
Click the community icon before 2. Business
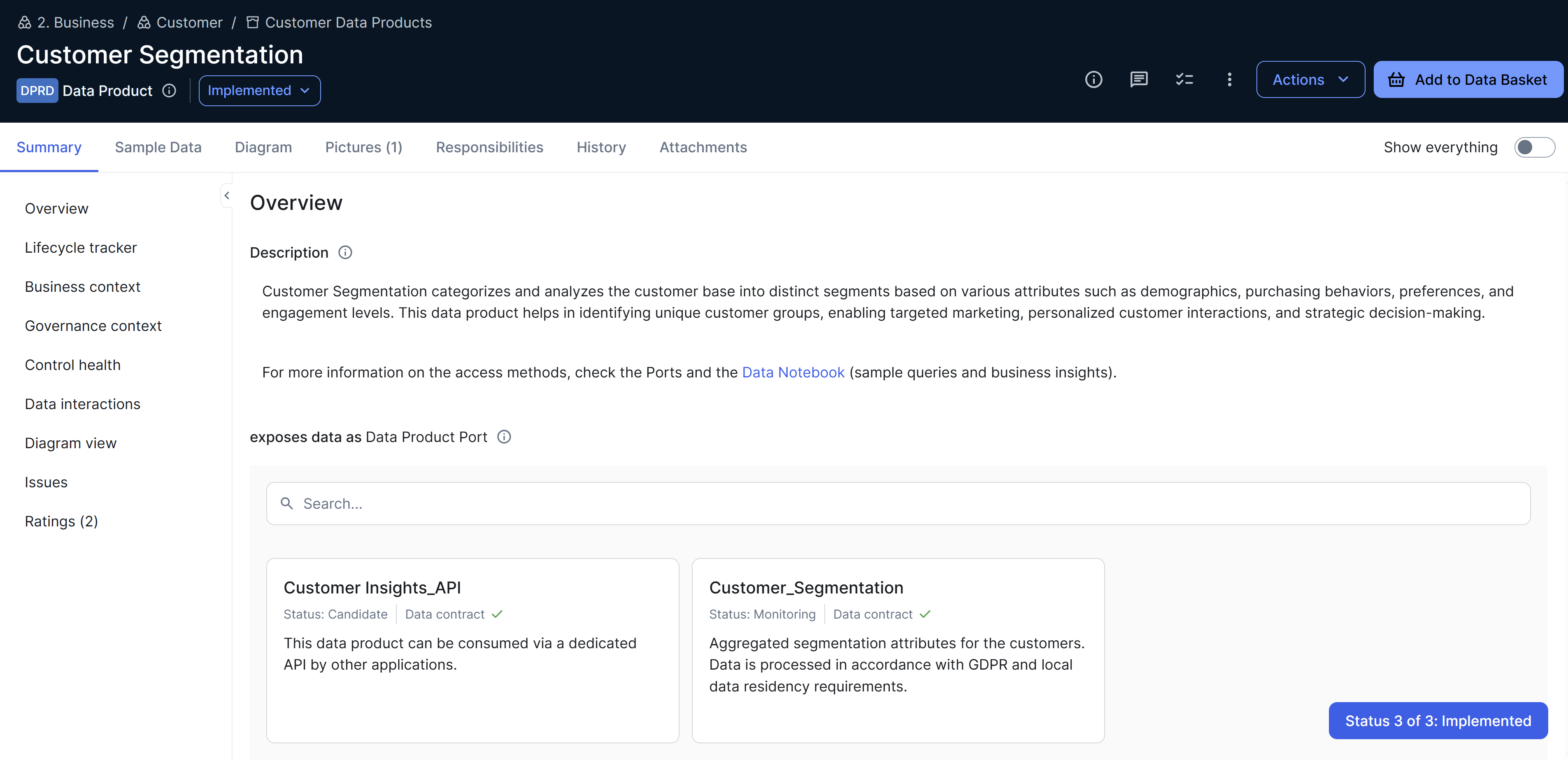click(x=24, y=23)
